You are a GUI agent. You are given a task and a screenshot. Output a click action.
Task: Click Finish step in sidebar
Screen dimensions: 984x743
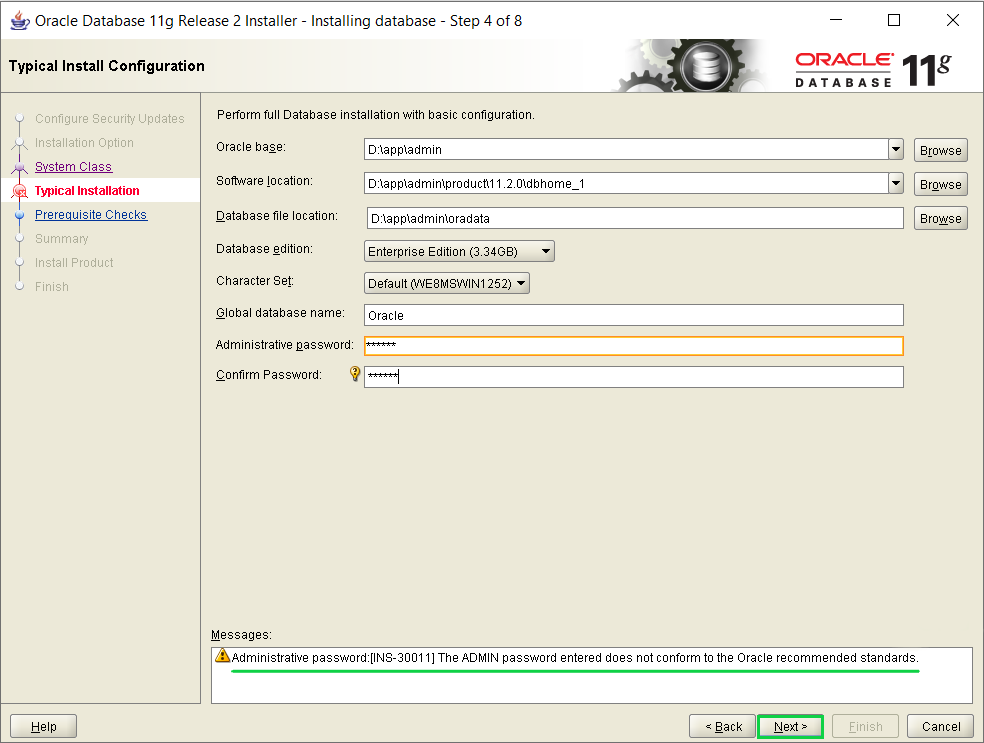coord(51,286)
